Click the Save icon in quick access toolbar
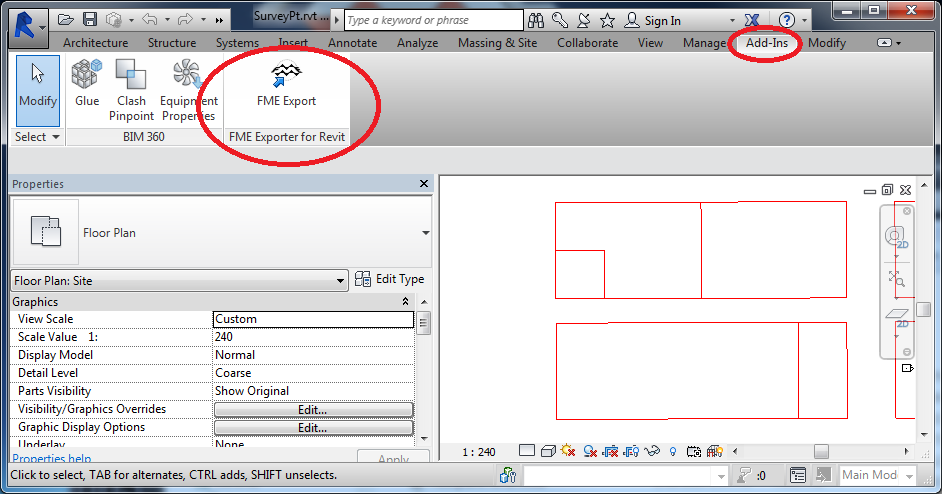Viewport: 942px width, 494px height. (90, 20)
